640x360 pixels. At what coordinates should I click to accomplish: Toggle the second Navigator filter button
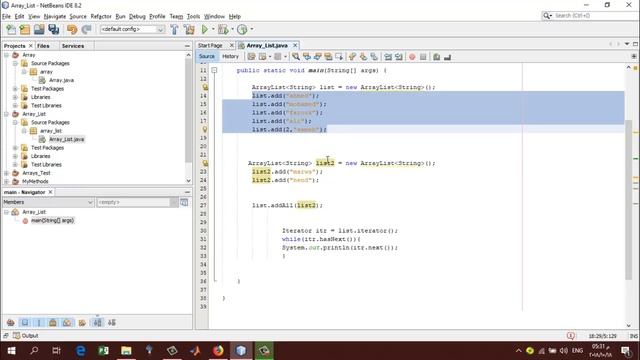point(25,322)
